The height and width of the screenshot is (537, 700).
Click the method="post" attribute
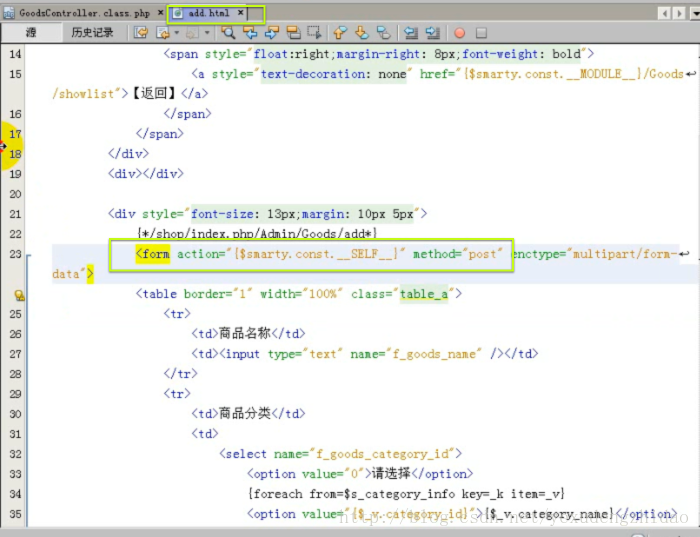(458, 254)
